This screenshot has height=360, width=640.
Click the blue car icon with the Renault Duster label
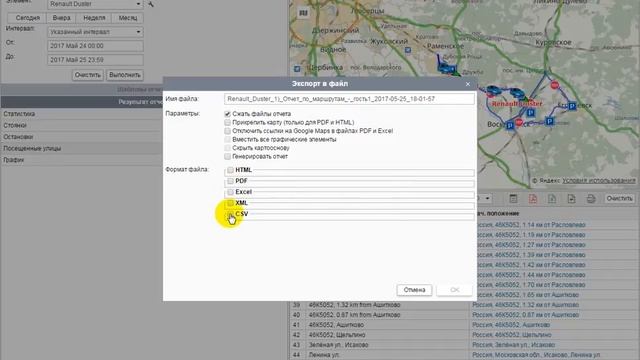(x=518, y=93)
